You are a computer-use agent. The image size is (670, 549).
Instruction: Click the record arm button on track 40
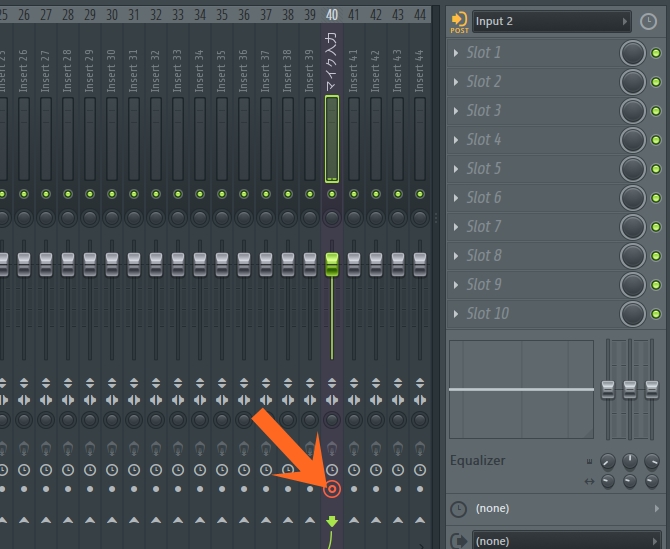(332, 489)
